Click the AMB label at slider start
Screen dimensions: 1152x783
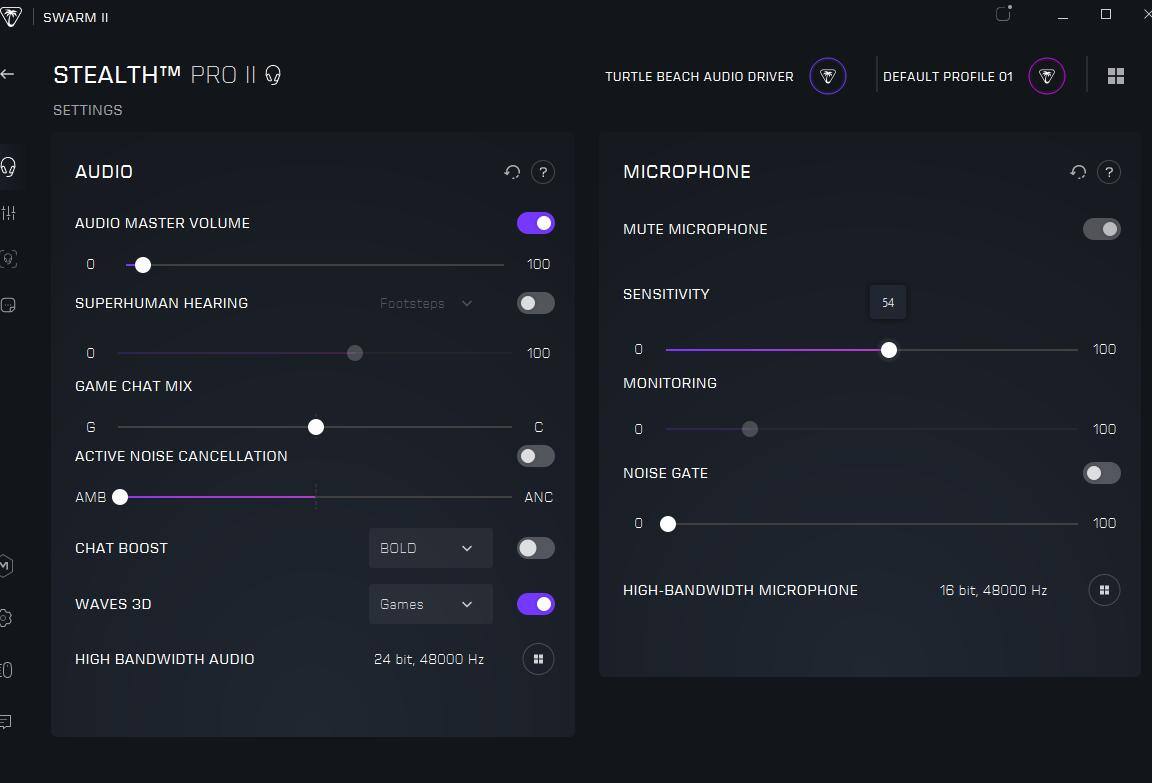pyautogui.click(x=90, y=497)
